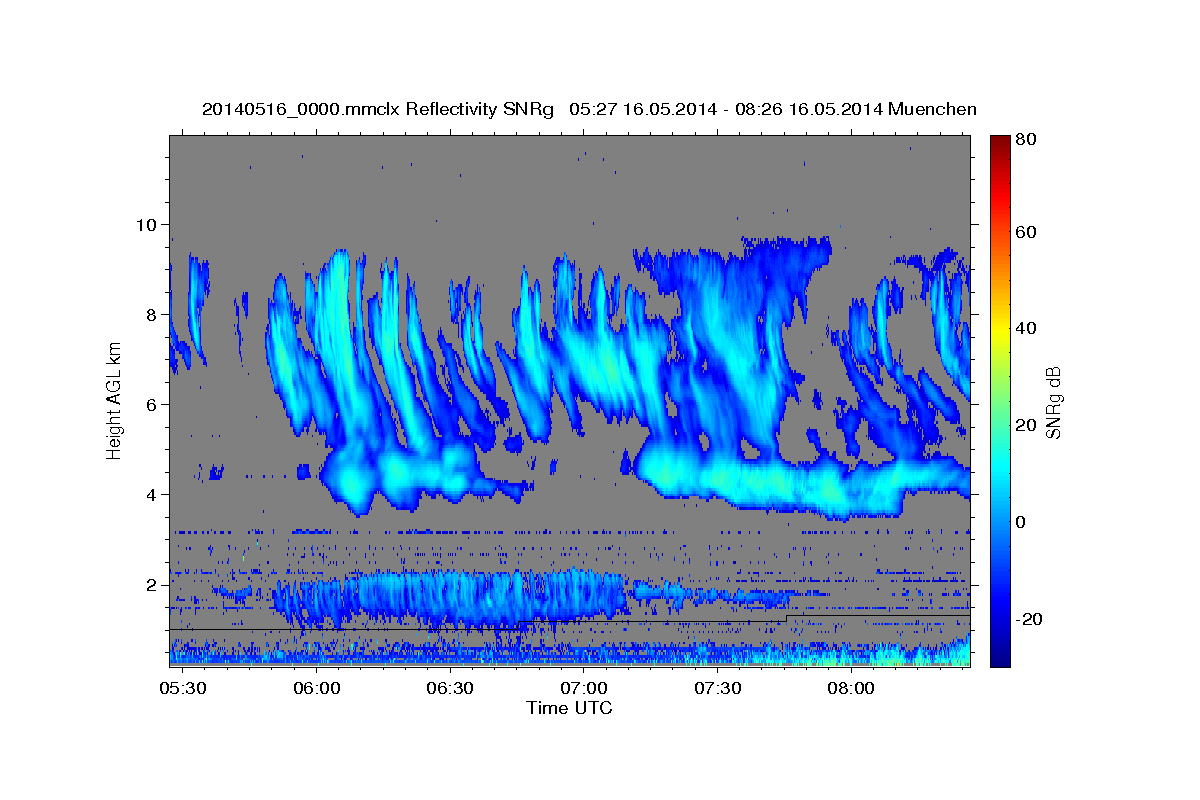
Task: Click the colorbar value 20 (positive)
Action: click(x=1025, y=425)
